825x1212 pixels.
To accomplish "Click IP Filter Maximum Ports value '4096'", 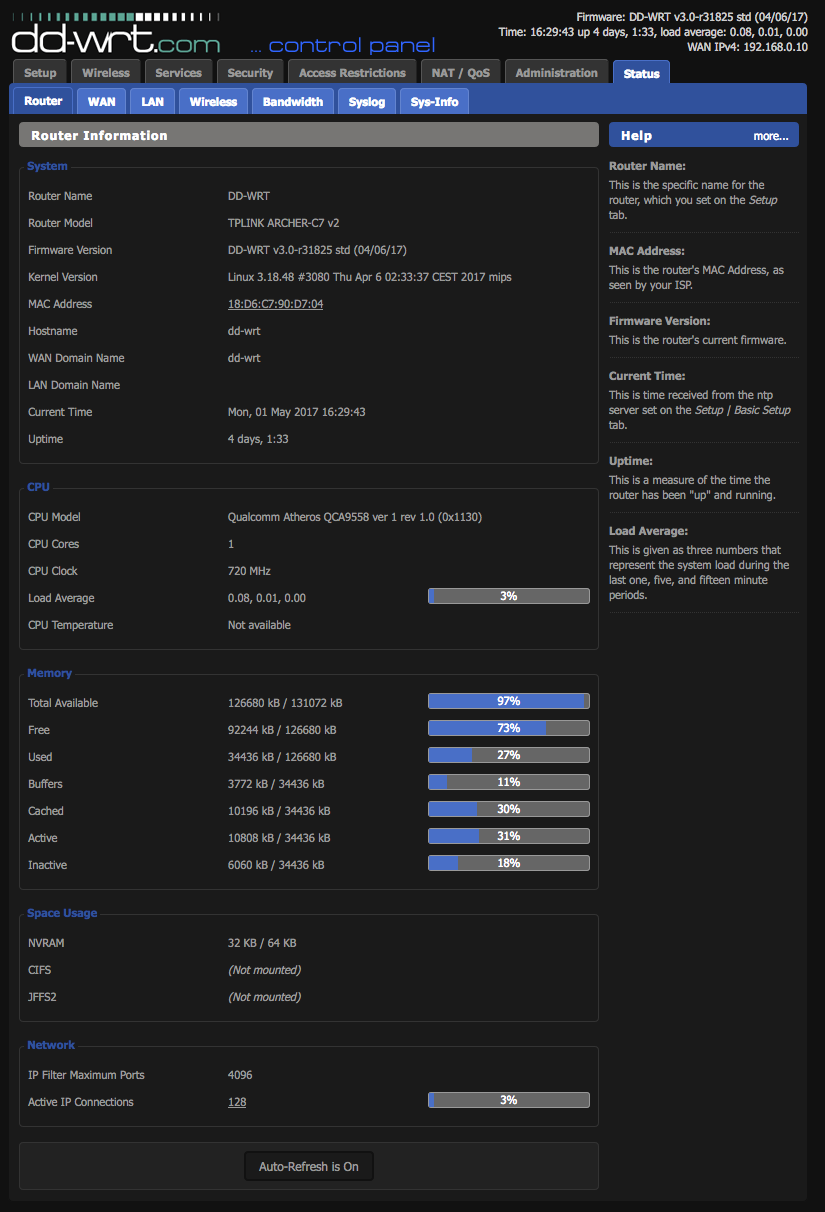I will [x=240, y=1075].
